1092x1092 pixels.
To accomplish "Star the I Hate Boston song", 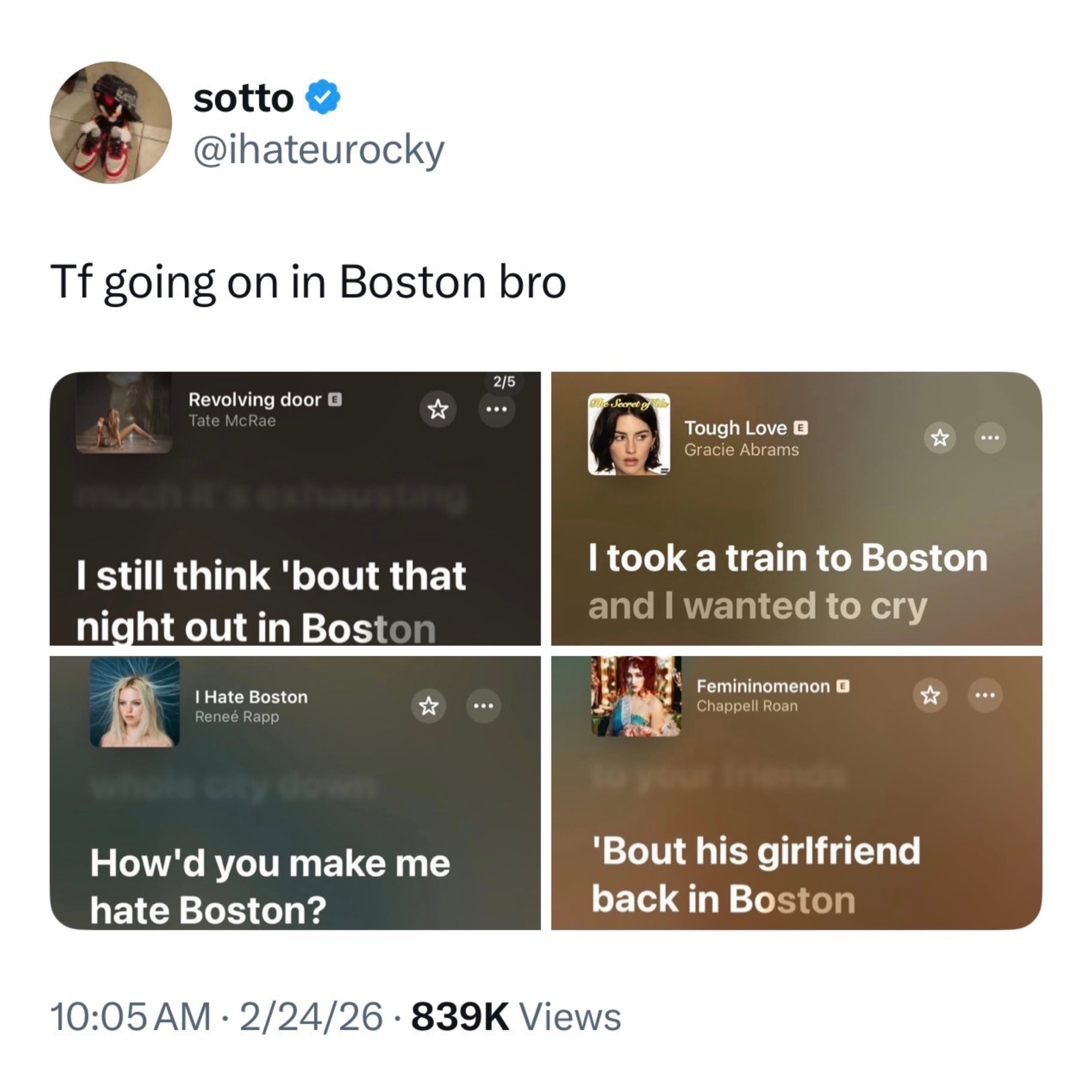I will (x=429, y=705).
